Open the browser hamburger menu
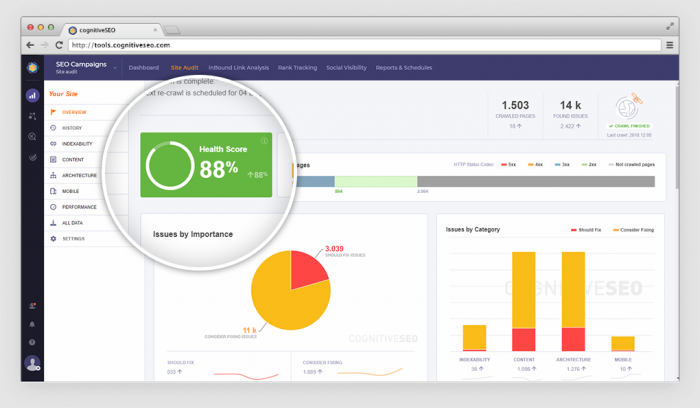This screenshot has height=408, width=700. pyautogui.click(x=670, y=45)
